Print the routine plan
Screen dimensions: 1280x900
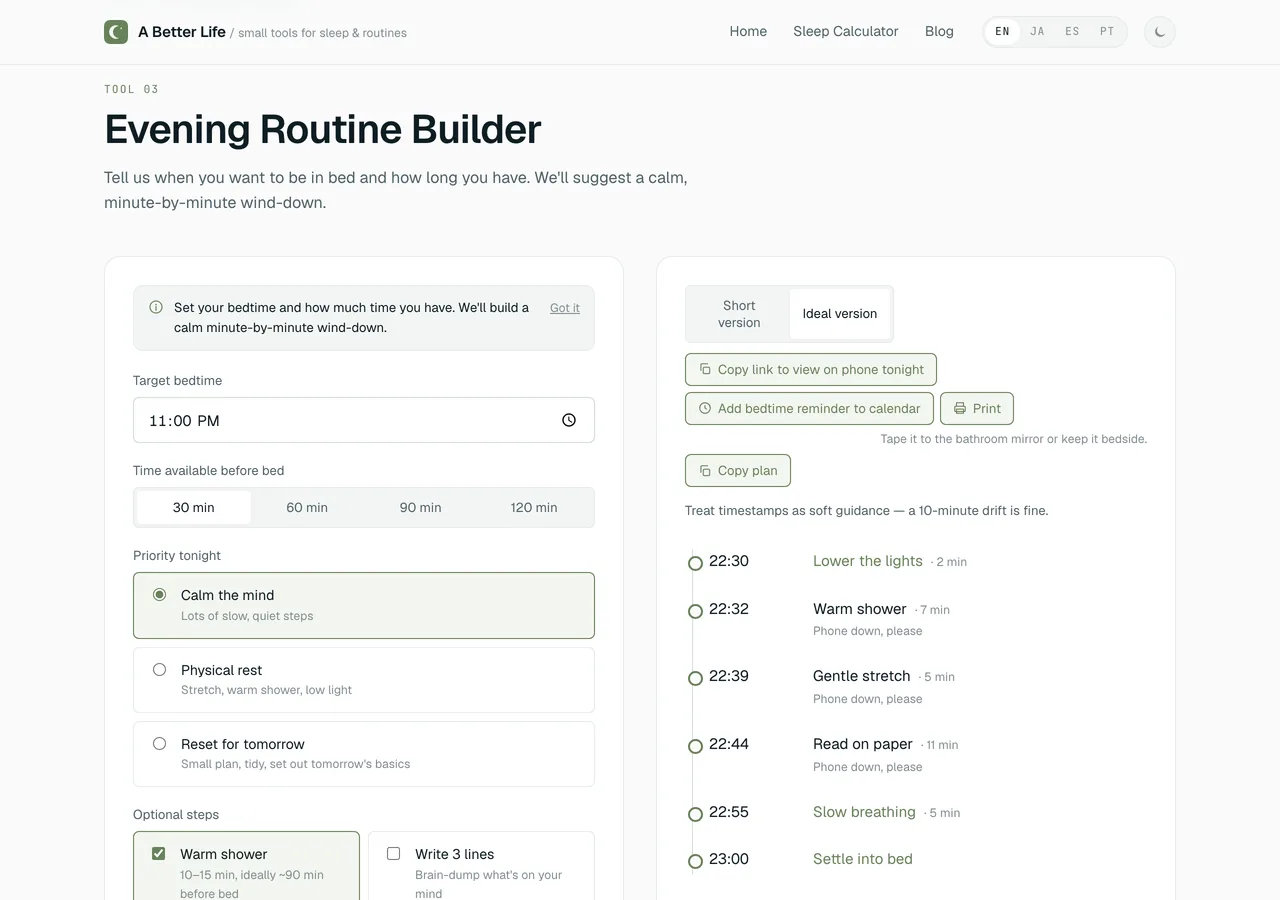977,408
